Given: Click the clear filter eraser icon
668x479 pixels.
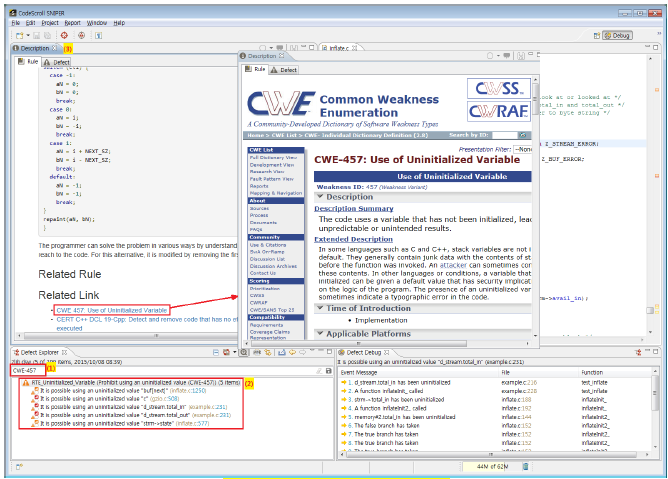Looking at the screenshot, I should point(319,371).
